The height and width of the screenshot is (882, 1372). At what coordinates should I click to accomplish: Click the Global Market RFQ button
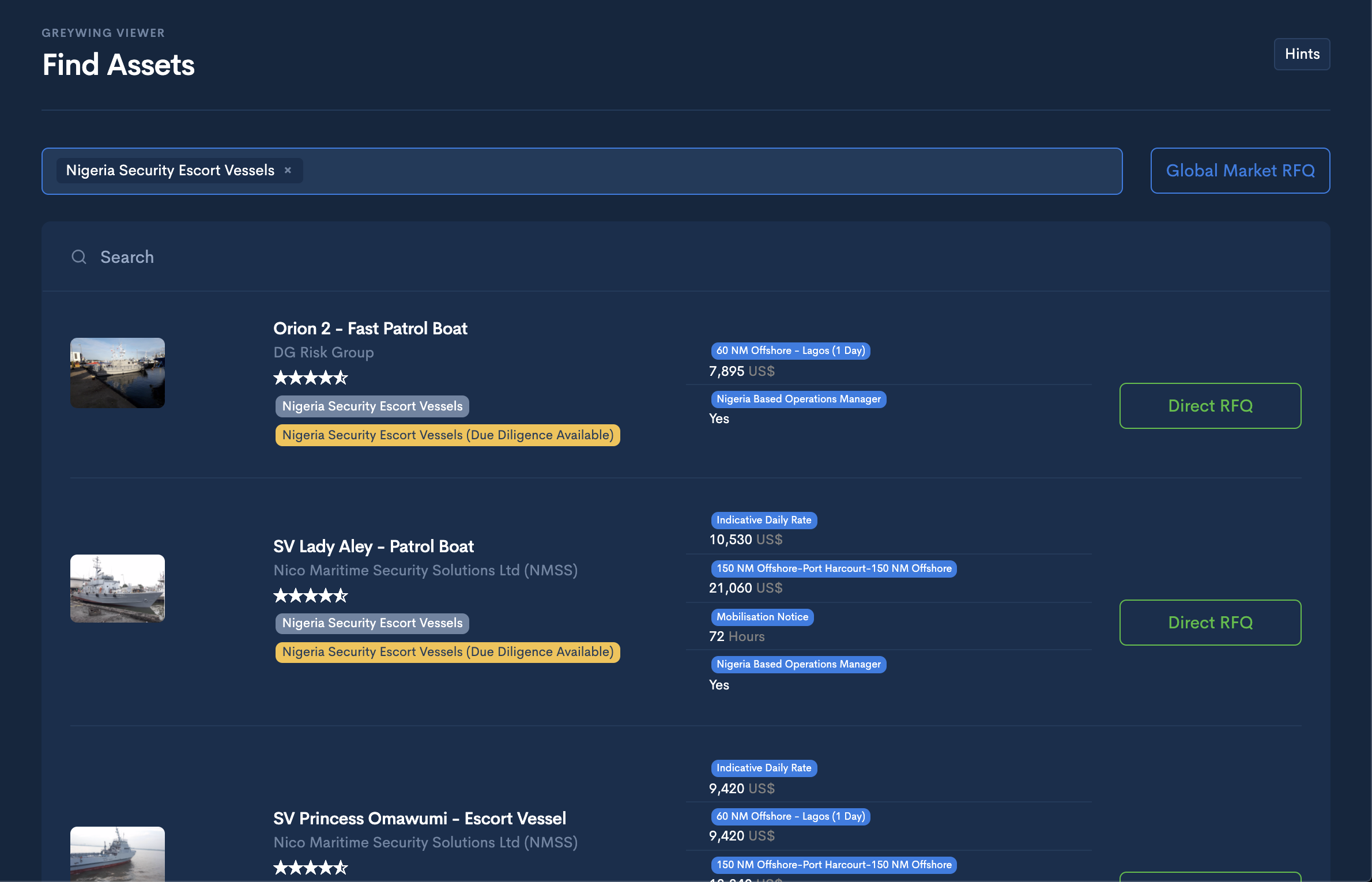click(1240, 171)
